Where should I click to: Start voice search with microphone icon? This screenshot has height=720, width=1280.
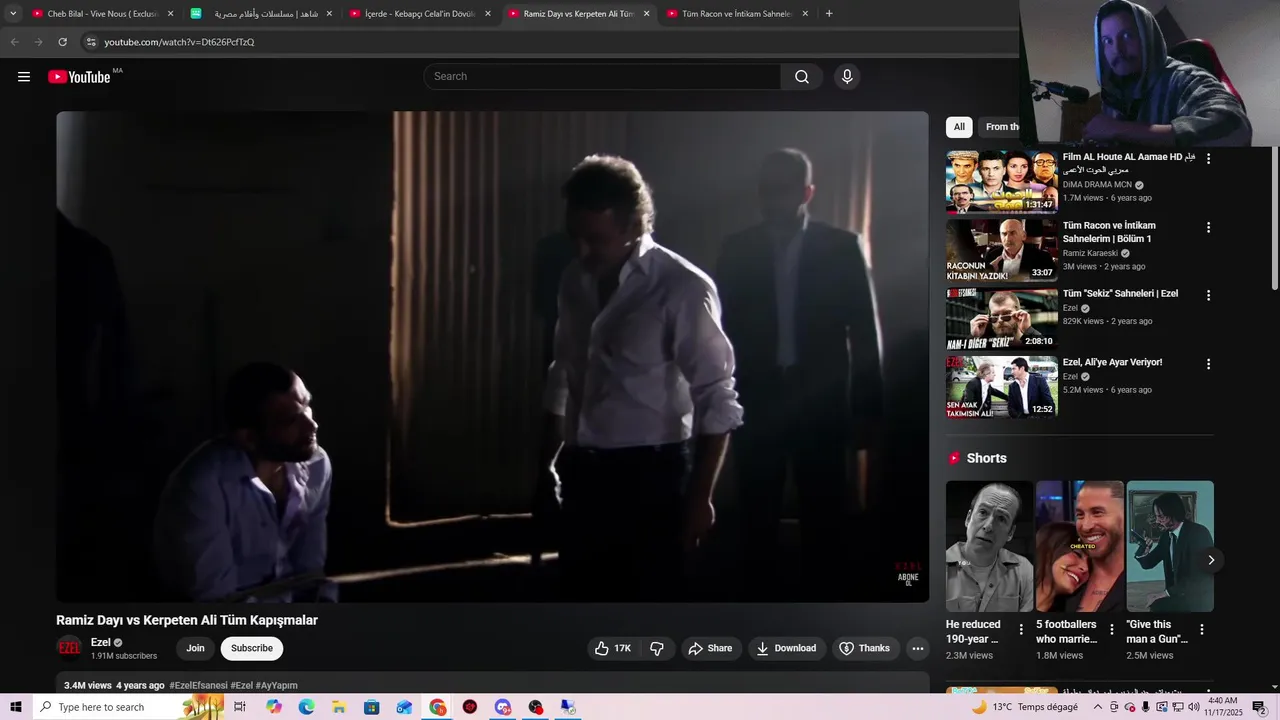point(847,77)
